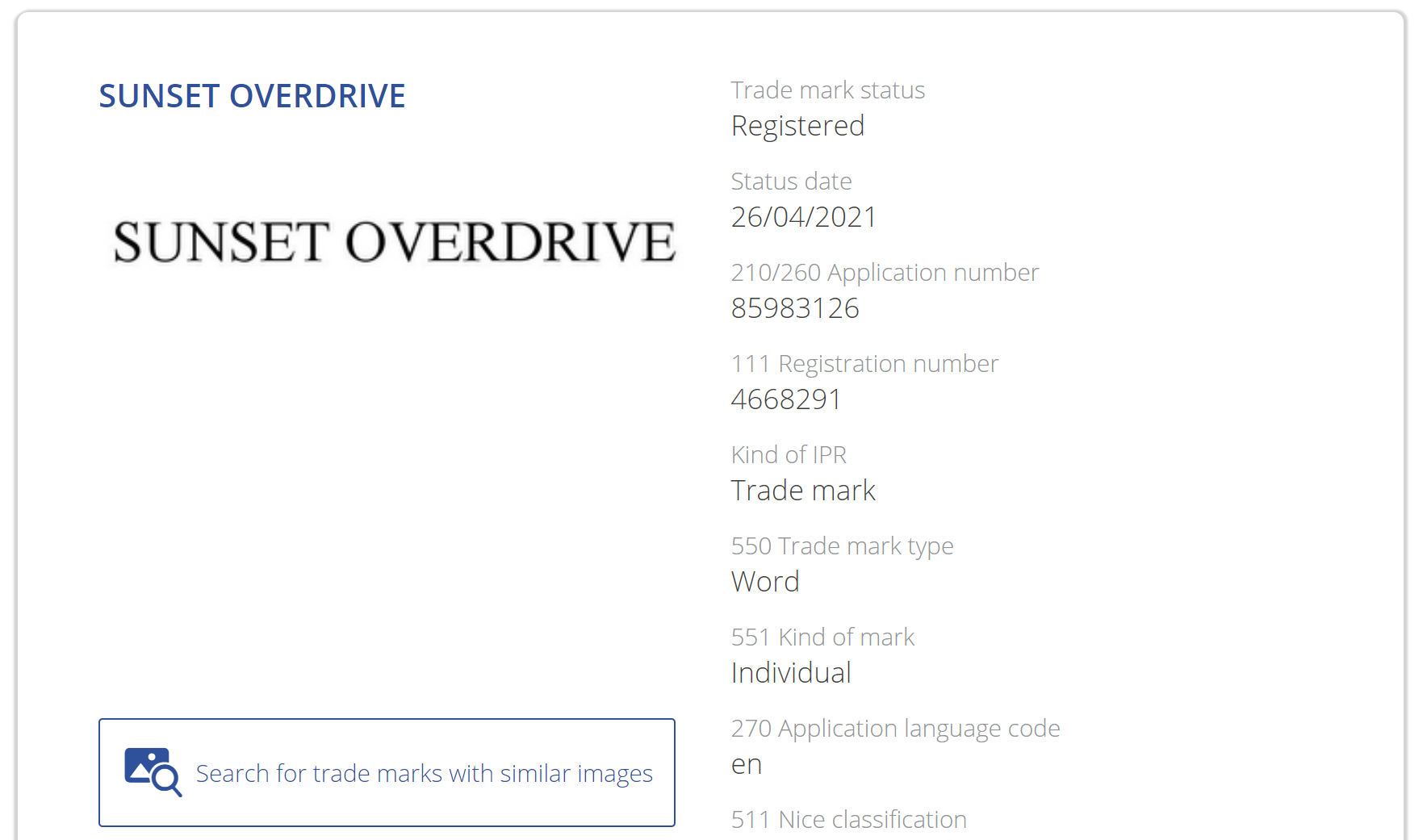Select the Kind of IPR value Trade mark
Image resolution: width=1427 pixels, height=840 pixels.
803,491
